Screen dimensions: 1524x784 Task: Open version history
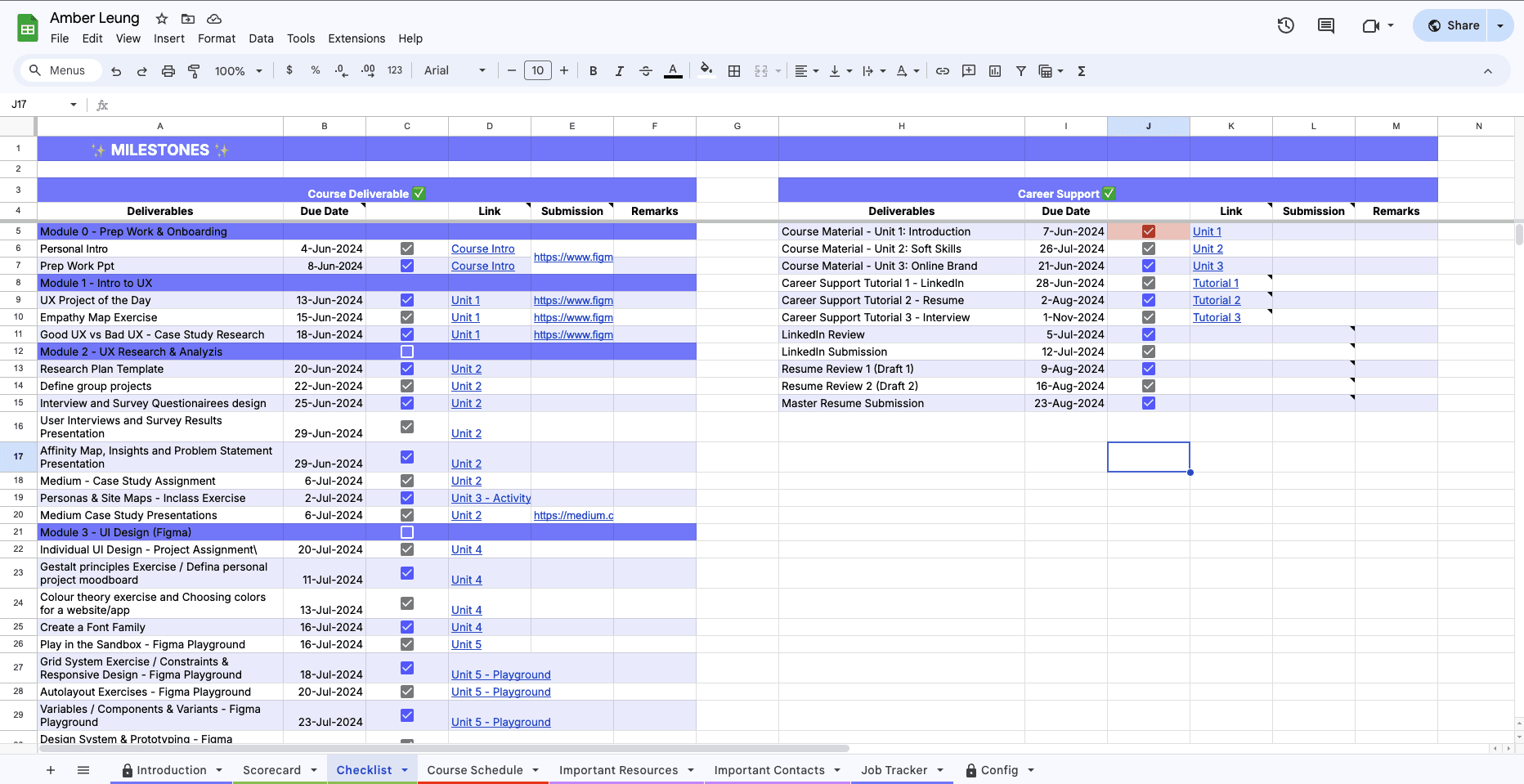1285,25
